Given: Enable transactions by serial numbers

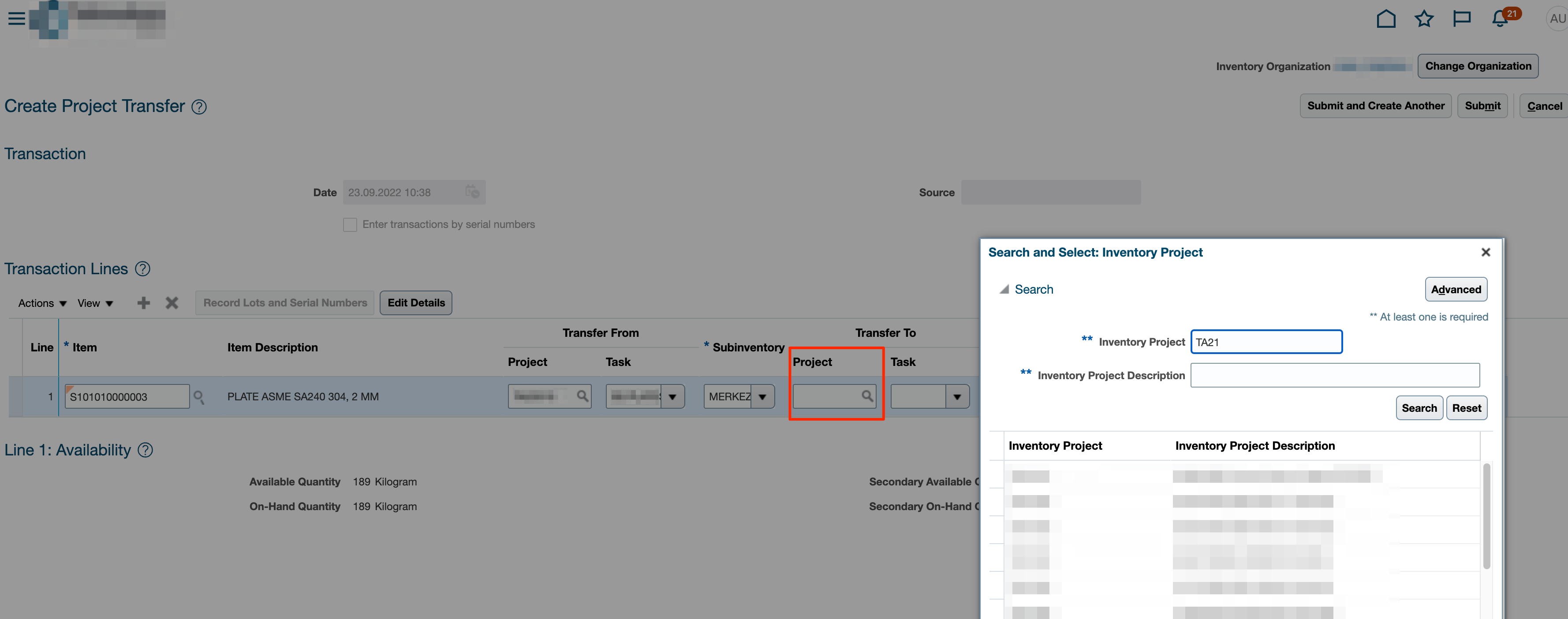Looking at the screenshot, I should pyautogui.click(x=350, y=224).
